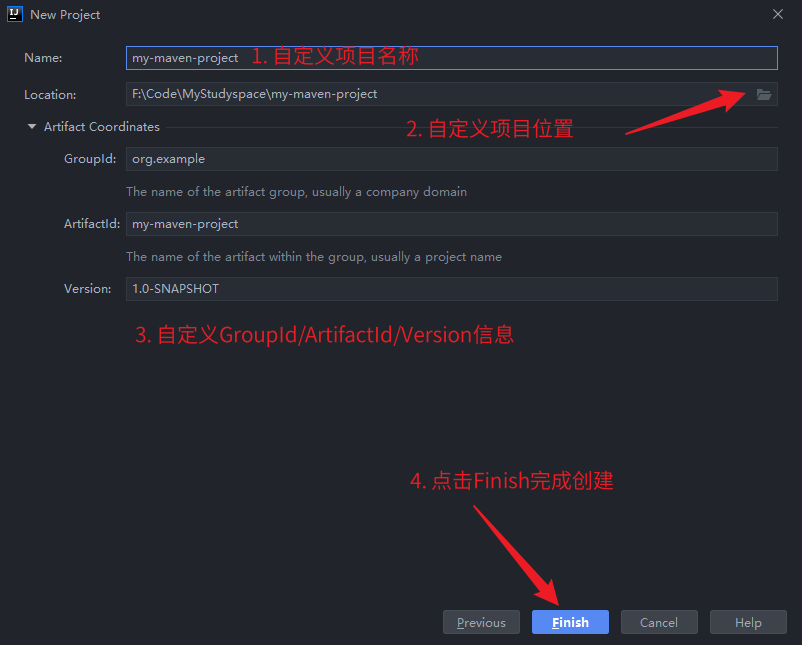Click the GroupId description hint text

pyautogui.click(x=296, y=192)
